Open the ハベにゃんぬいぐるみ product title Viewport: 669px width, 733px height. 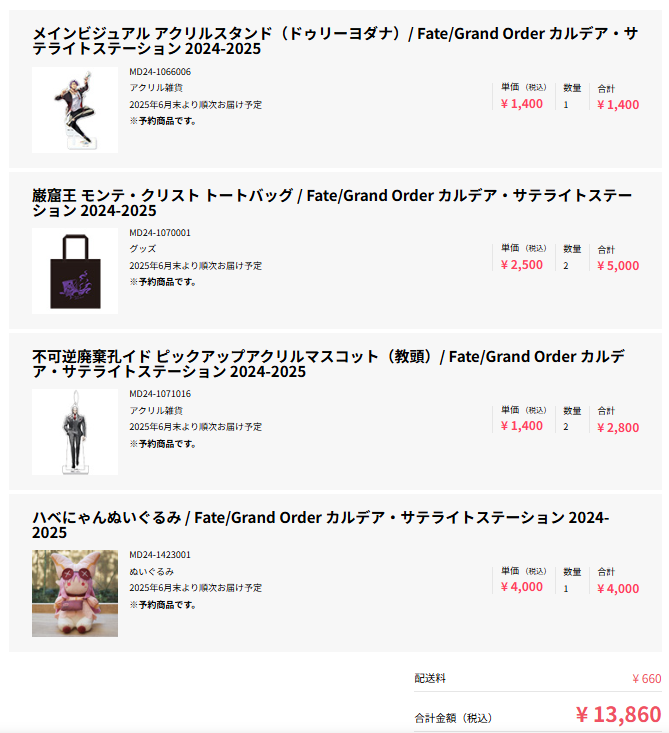[321, 525]
